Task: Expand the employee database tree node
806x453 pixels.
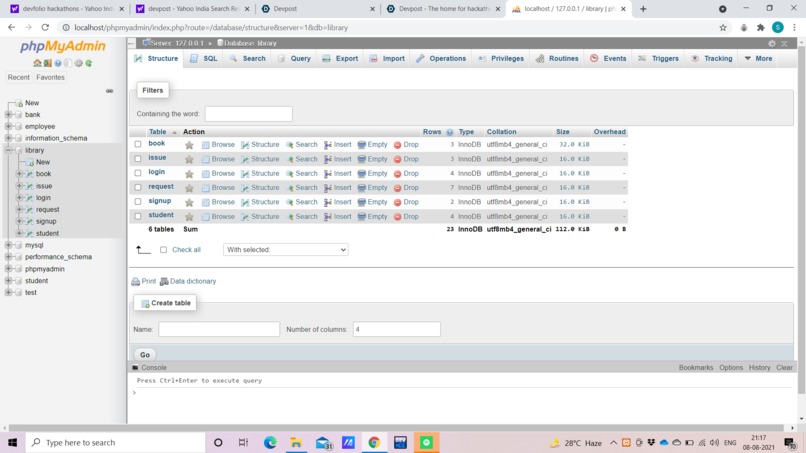Action: [8, 126]
